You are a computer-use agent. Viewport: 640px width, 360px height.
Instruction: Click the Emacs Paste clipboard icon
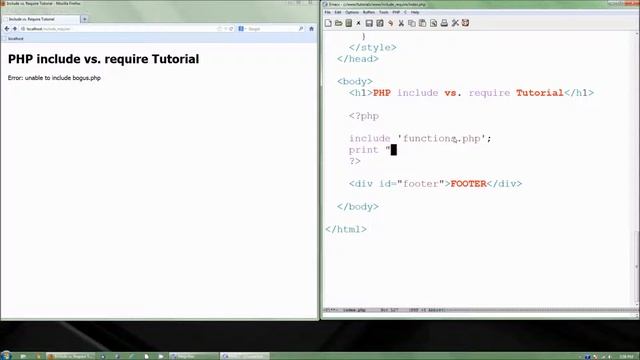tap(422, 23)
